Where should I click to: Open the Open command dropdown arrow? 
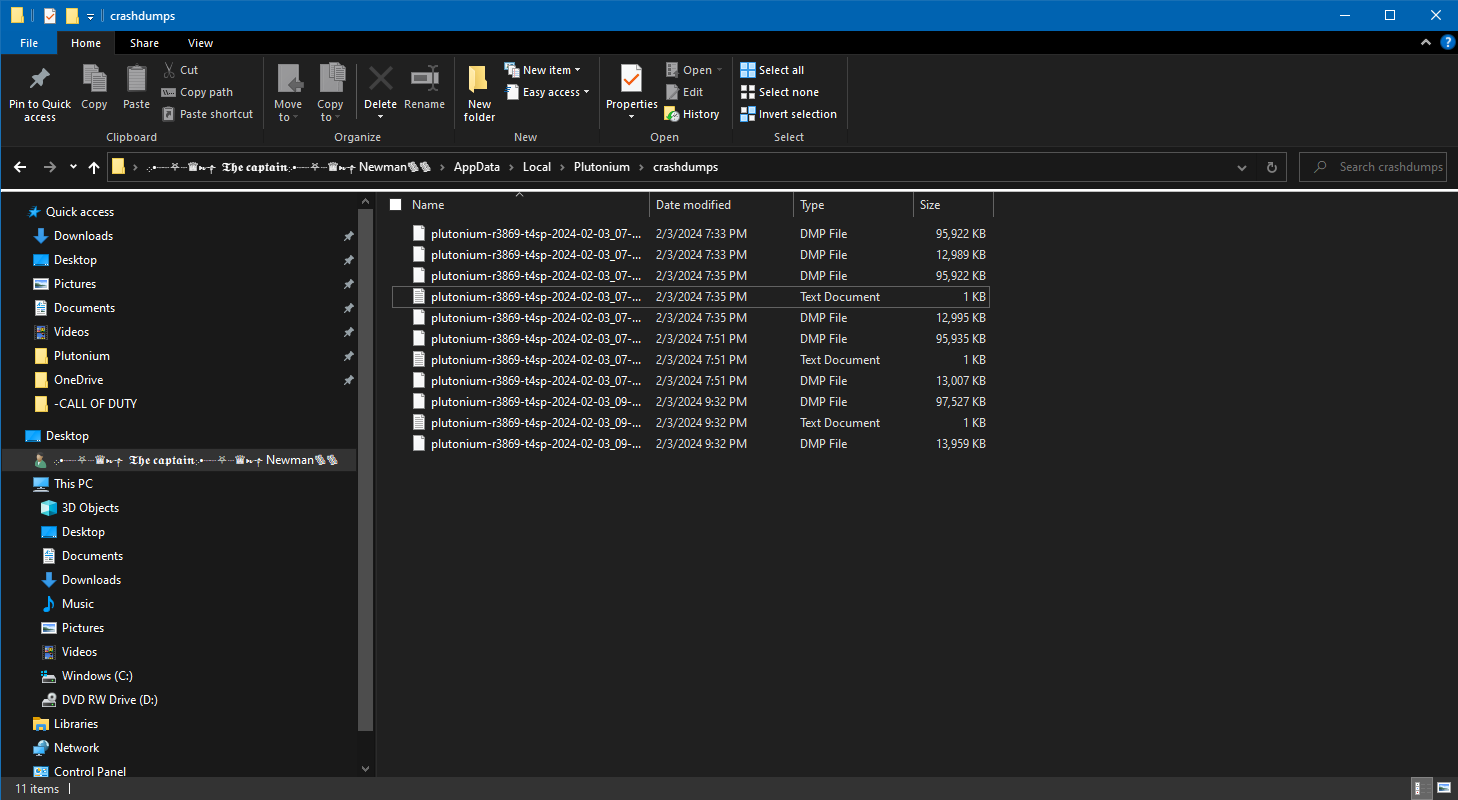tap(719, 70)
